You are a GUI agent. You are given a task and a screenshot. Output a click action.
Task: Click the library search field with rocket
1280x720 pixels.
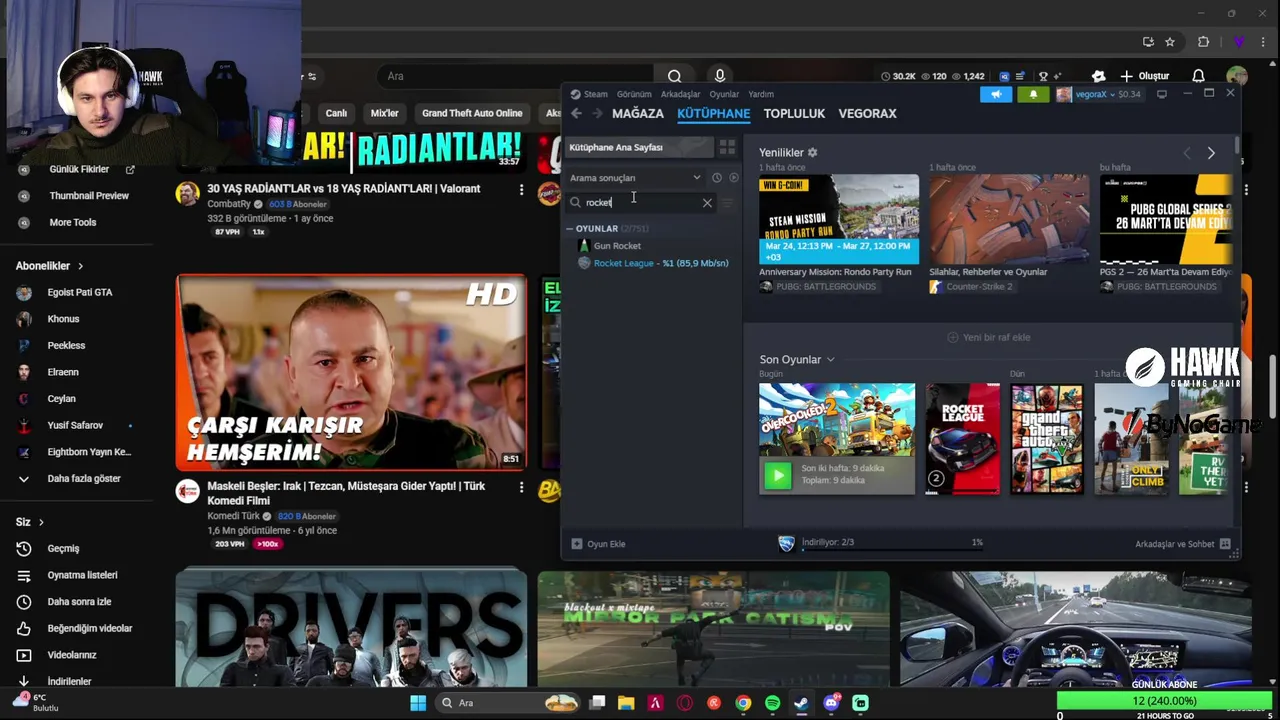tap(640, 202)
